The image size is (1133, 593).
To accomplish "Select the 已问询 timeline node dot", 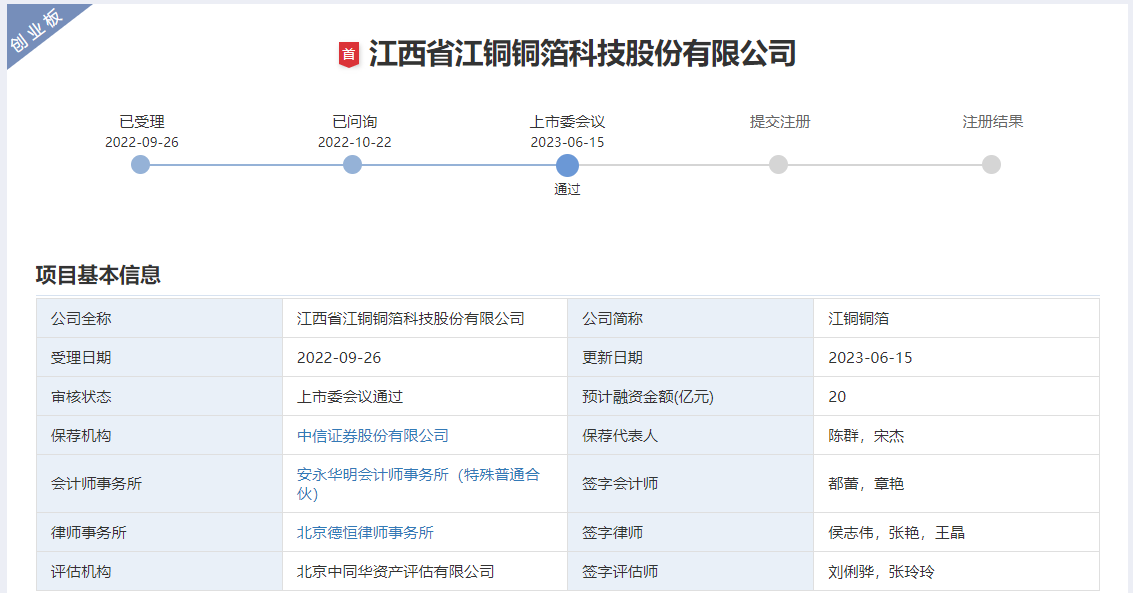I will (352, 165).
